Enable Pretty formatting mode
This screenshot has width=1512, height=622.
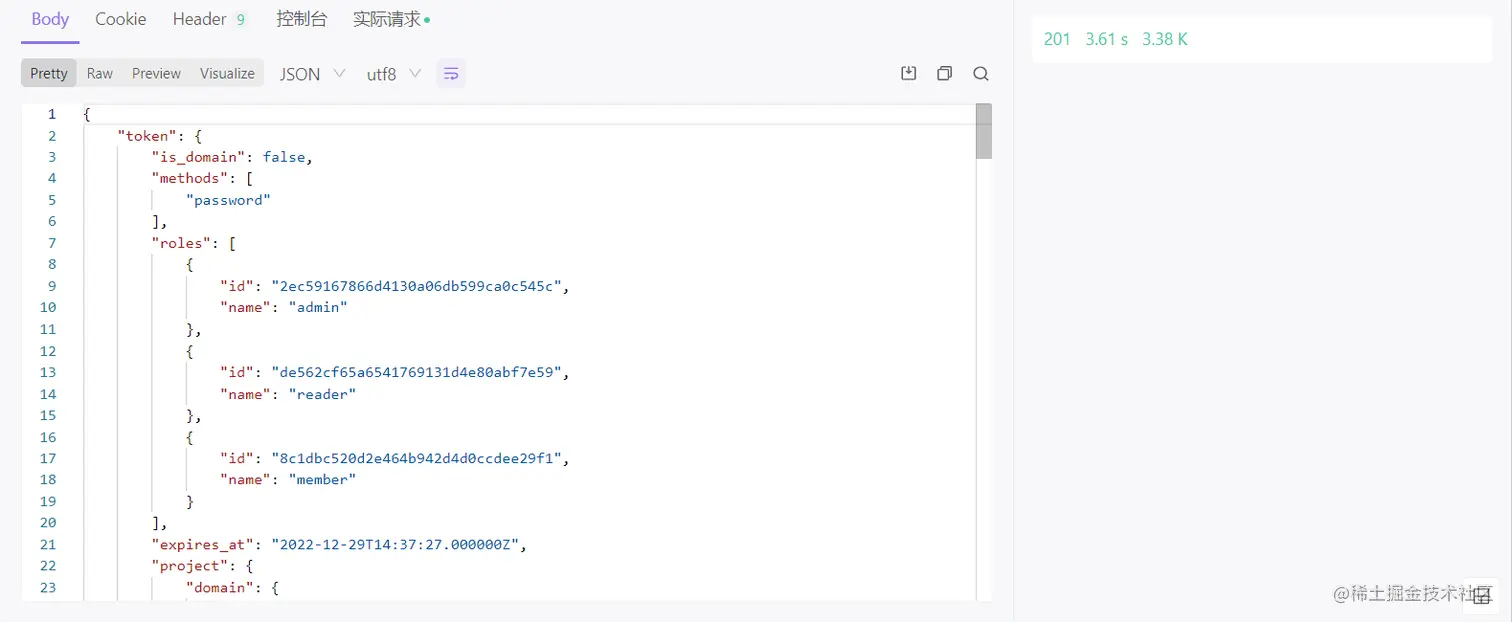(x=48, y=72)
